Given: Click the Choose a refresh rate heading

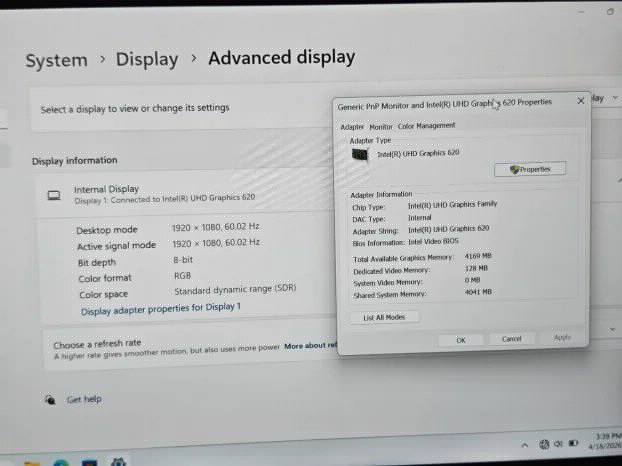Looking at the screenshot, I should pyautogui.click(x=97, y=343).
